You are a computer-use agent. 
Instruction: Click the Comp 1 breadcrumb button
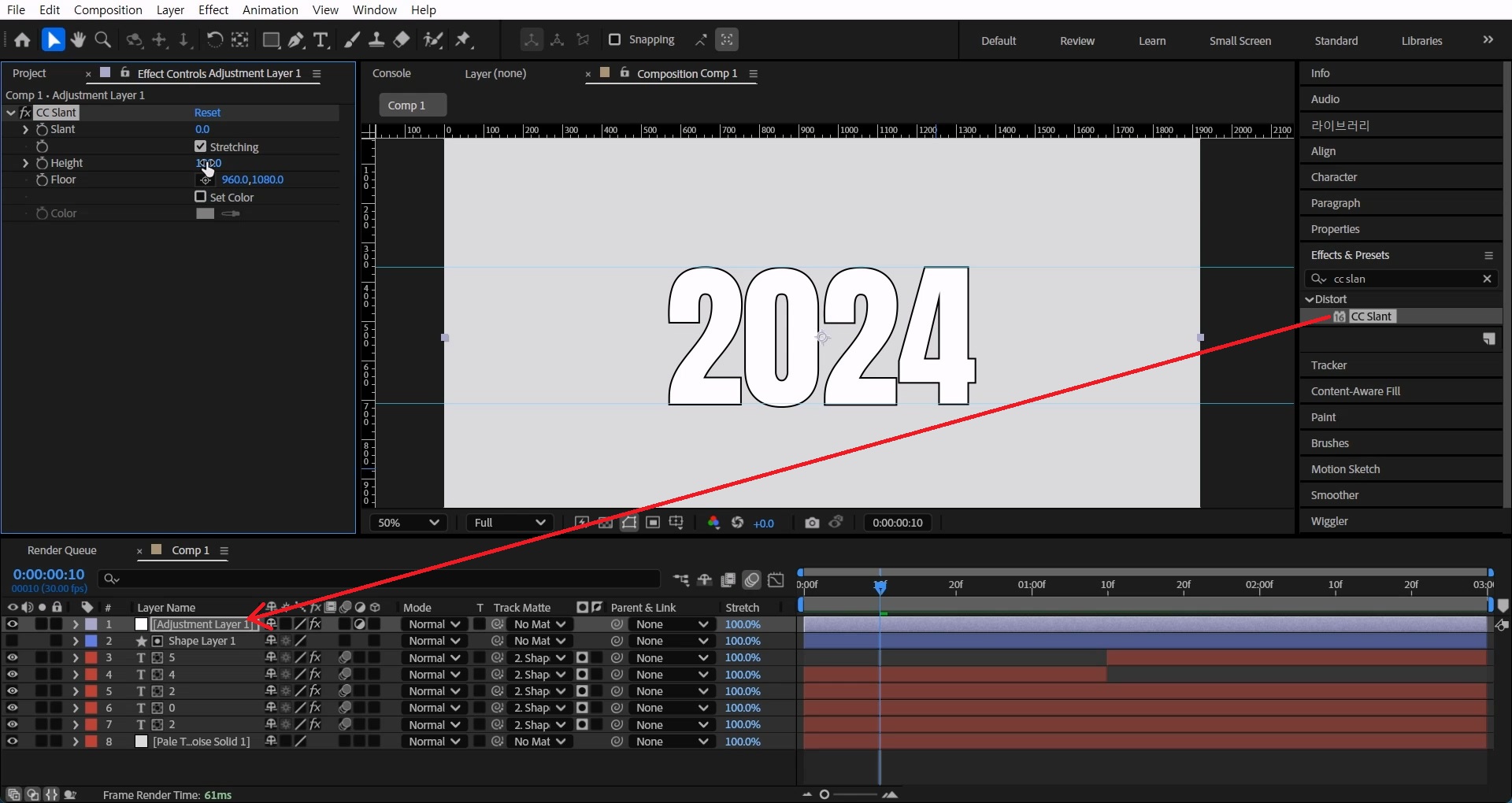413,105
